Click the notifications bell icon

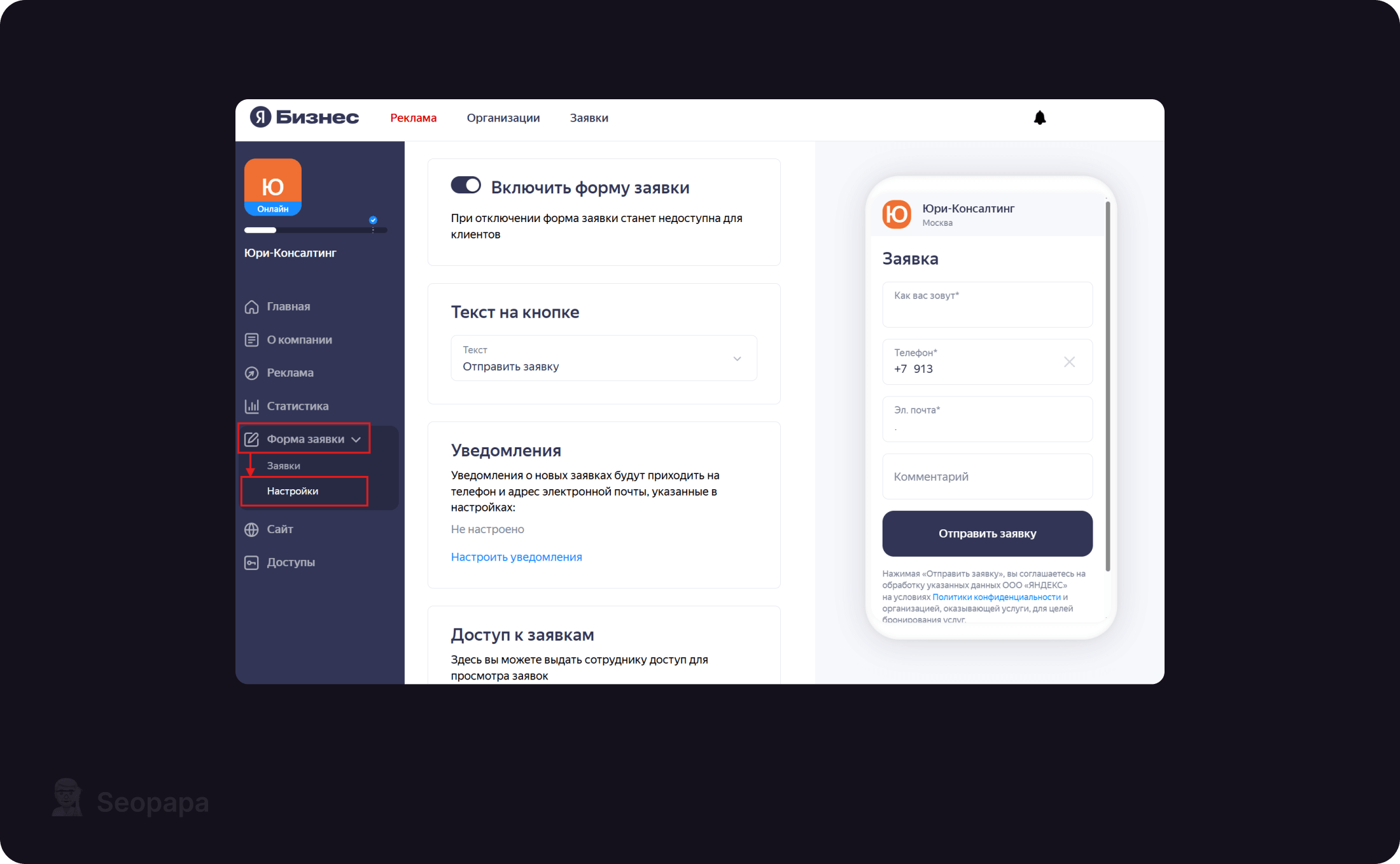click(x=1040, y=118)
